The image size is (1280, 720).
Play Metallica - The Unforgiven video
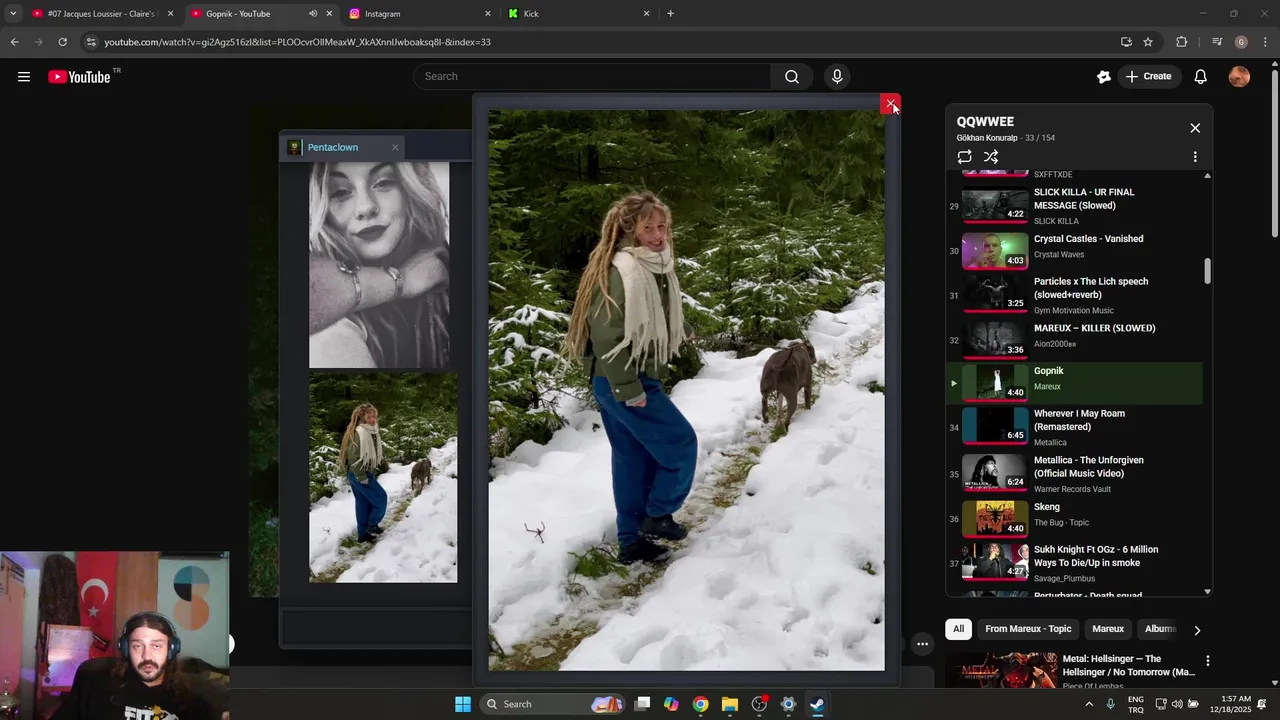1075,473
